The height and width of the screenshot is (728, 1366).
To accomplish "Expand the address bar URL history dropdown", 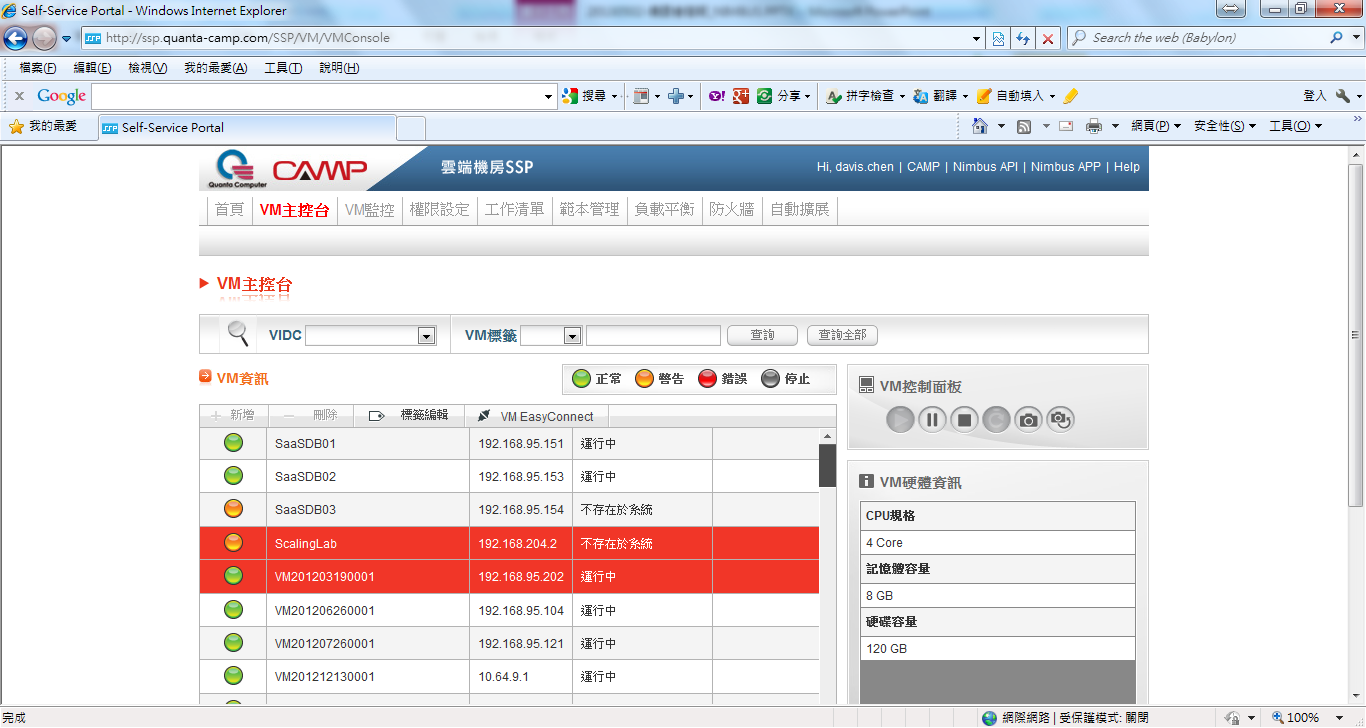I will (977, 39).
